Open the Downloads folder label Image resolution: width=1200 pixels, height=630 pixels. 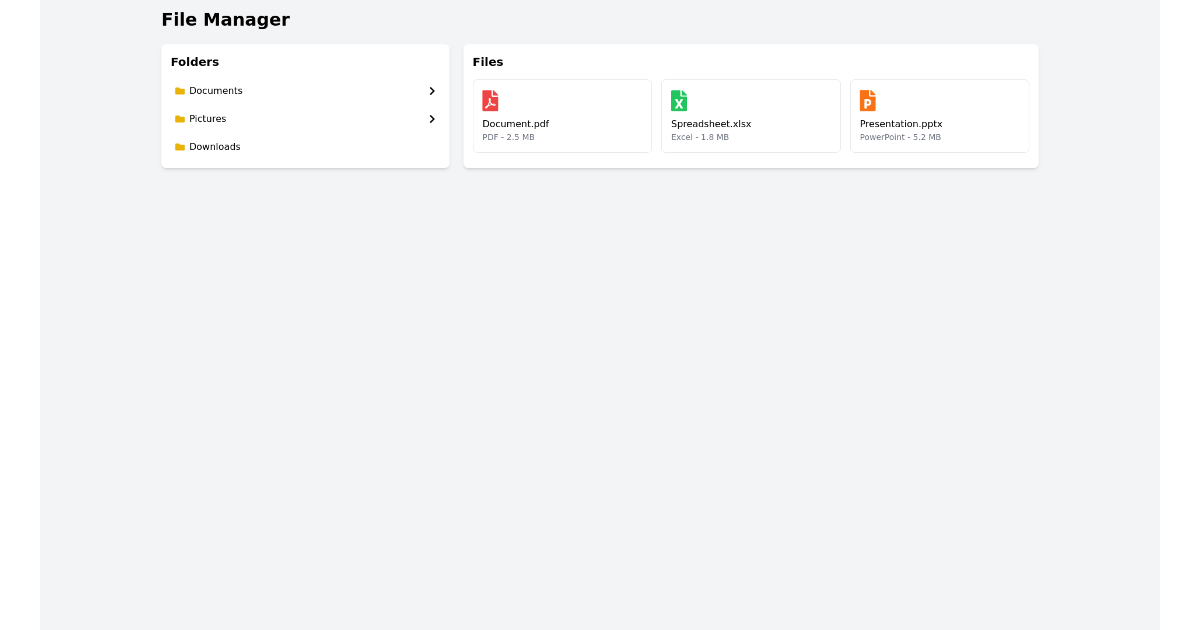215,147
